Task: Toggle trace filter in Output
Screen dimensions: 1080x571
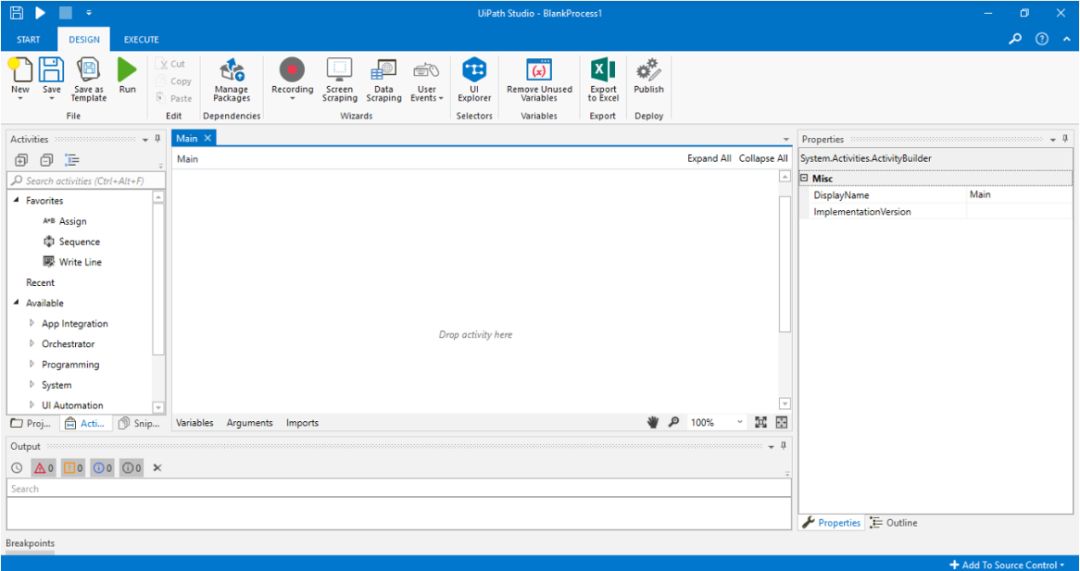Action: click(132, 468)
